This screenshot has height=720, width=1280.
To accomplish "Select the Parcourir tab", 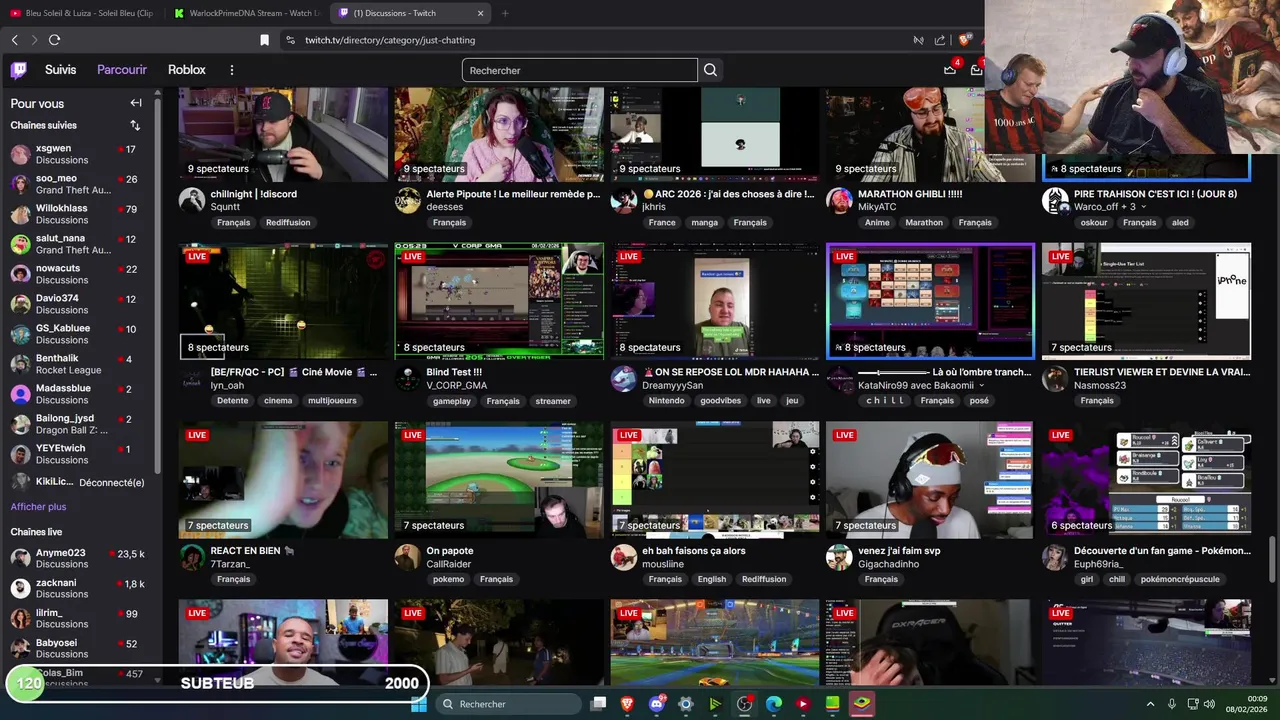I will click(x=122, y=70).
